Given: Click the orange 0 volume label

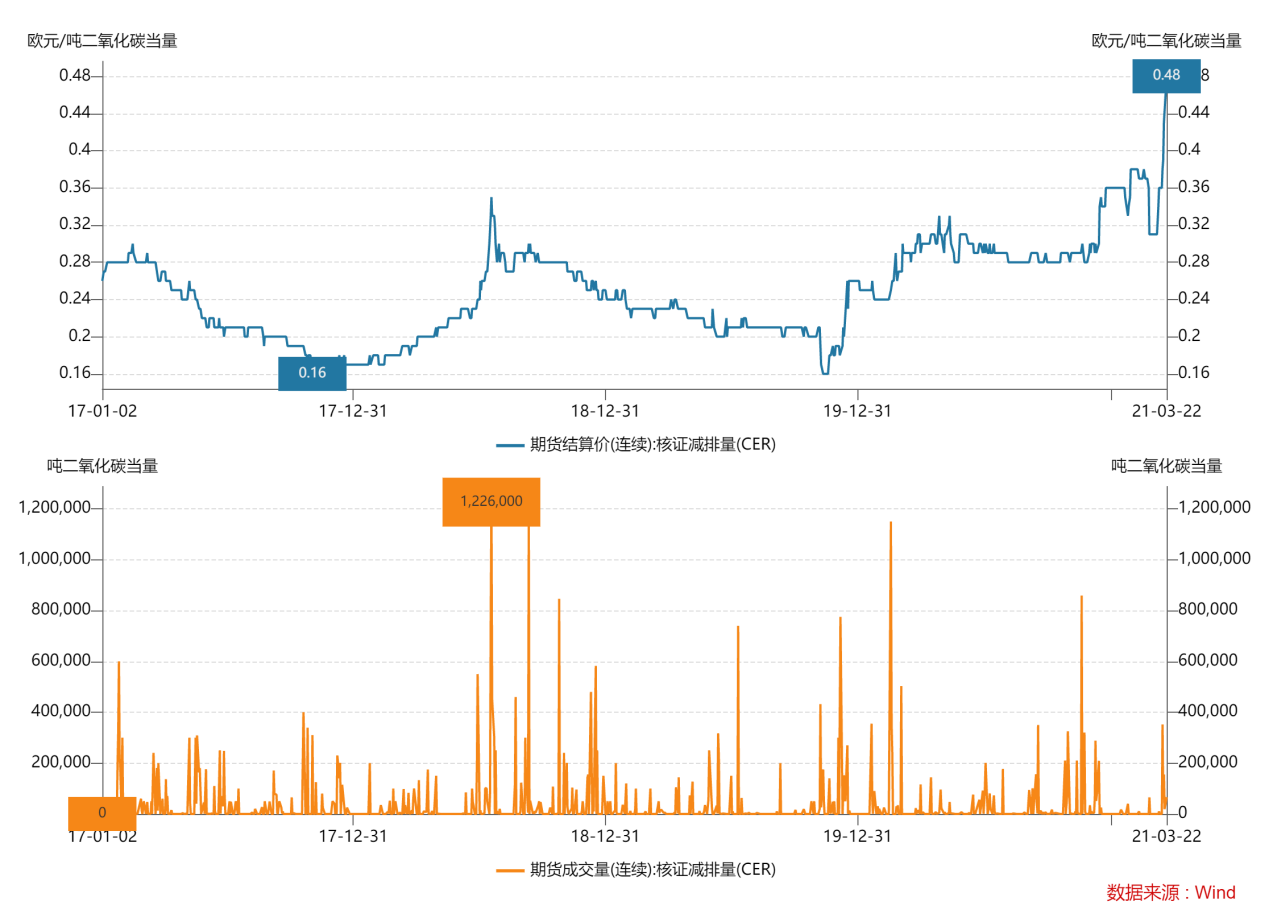Looking at the screenshot, I should coord(102,813).
